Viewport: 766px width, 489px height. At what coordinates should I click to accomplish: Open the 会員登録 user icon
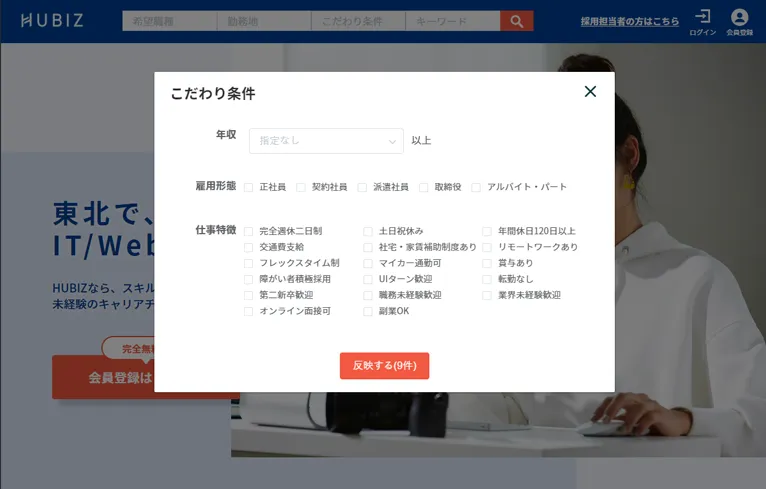click(739, 22)
